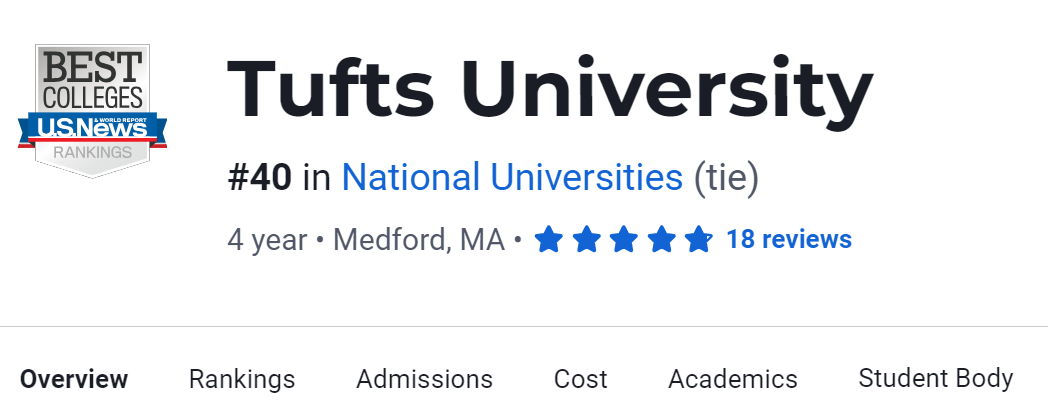Go to the Admissions tab
The image size is (1048, 415).
[424, 380]
